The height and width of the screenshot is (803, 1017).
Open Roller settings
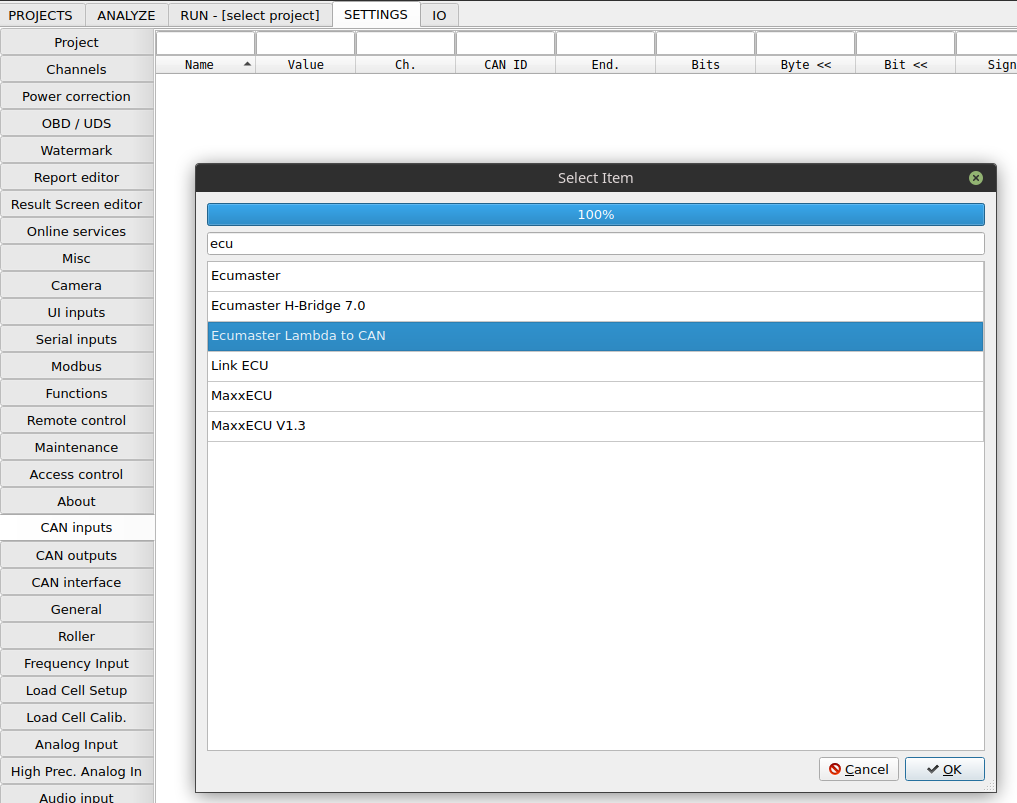point(77,637)
